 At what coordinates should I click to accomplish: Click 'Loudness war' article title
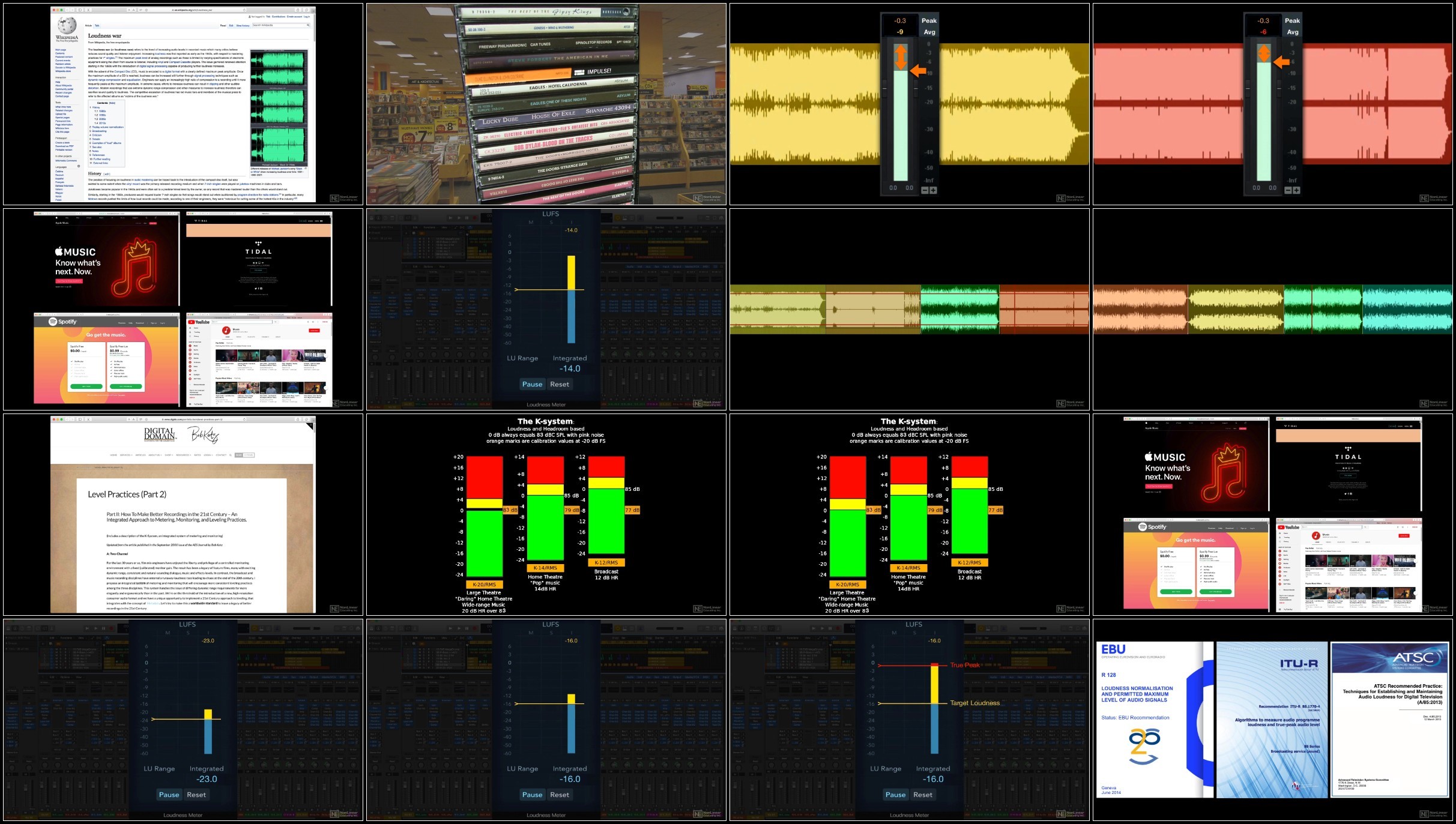[x=104, y=36]
